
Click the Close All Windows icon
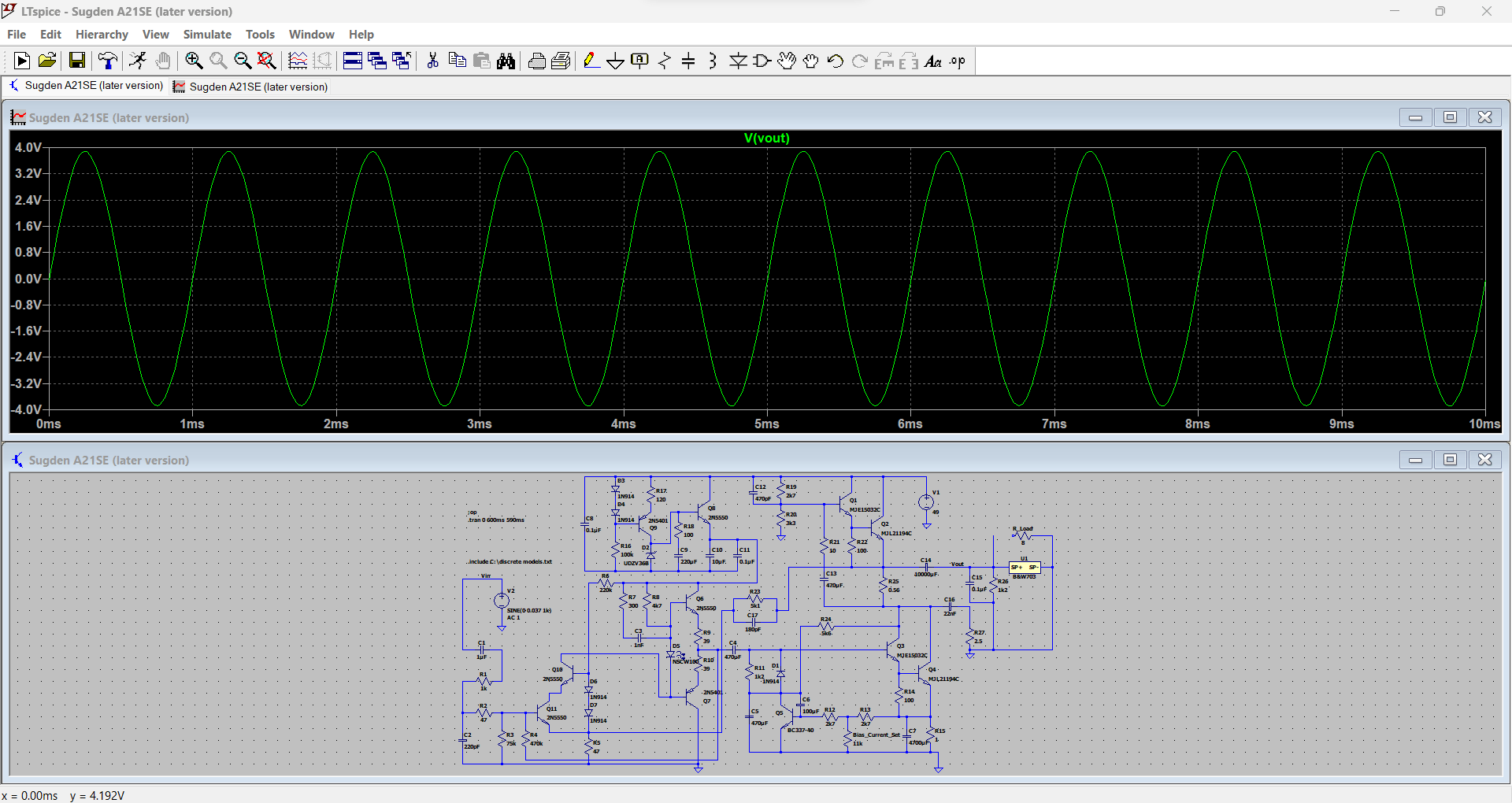(402, 61)
